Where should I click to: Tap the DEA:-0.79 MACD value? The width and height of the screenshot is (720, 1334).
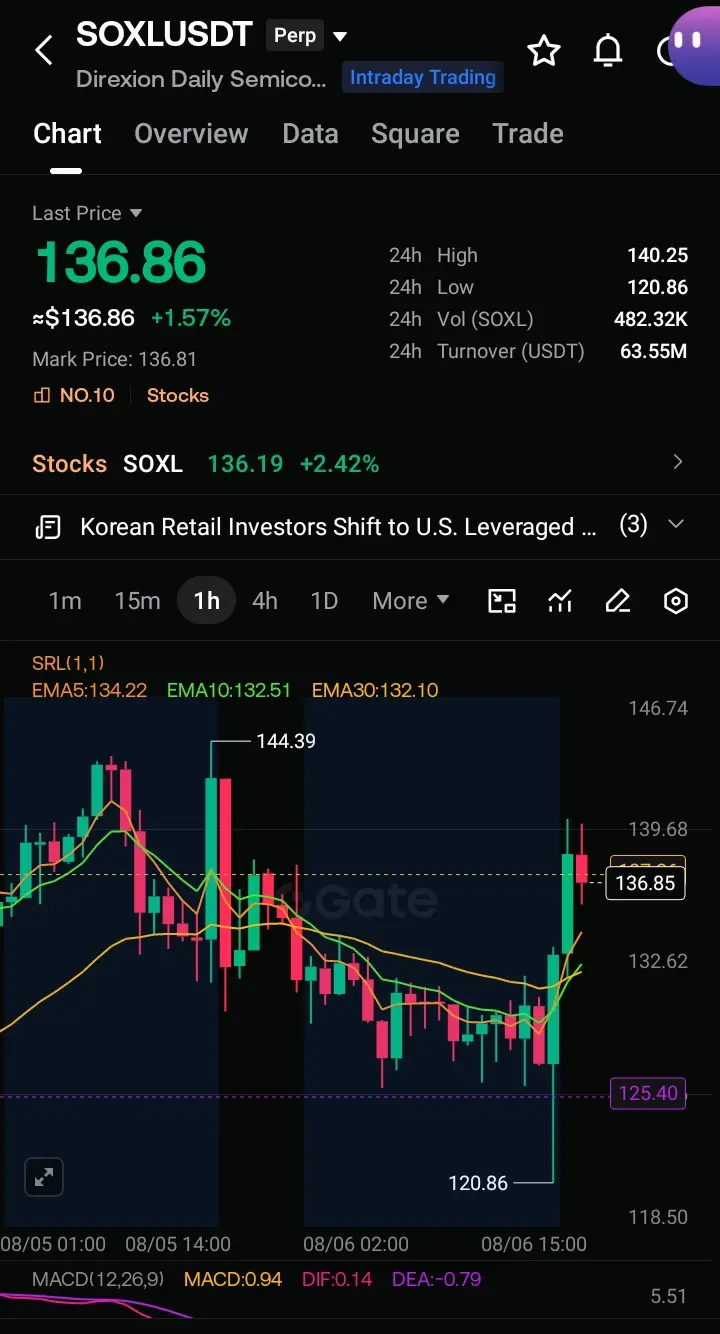click(x=436, y=1279)
